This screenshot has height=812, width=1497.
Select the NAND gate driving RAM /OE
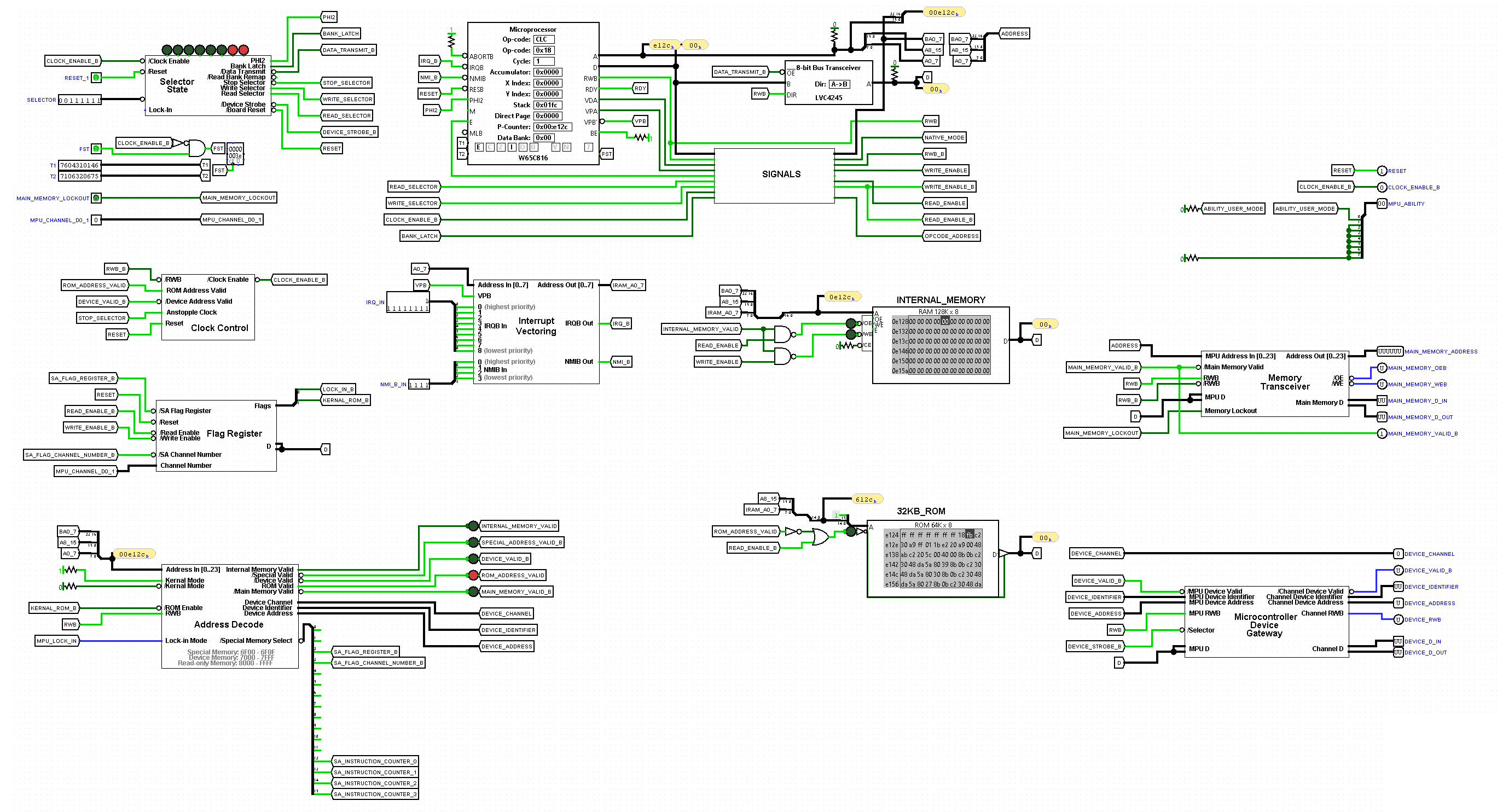click(783, 334)
